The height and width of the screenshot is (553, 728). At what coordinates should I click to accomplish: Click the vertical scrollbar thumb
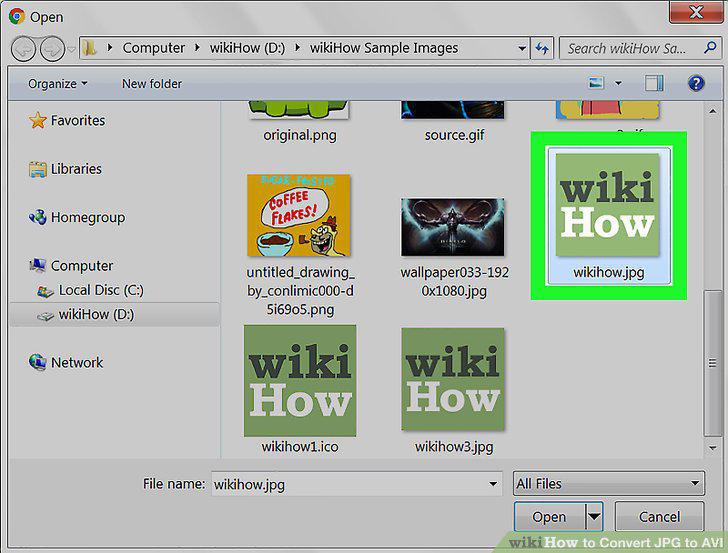click(712, 363)
